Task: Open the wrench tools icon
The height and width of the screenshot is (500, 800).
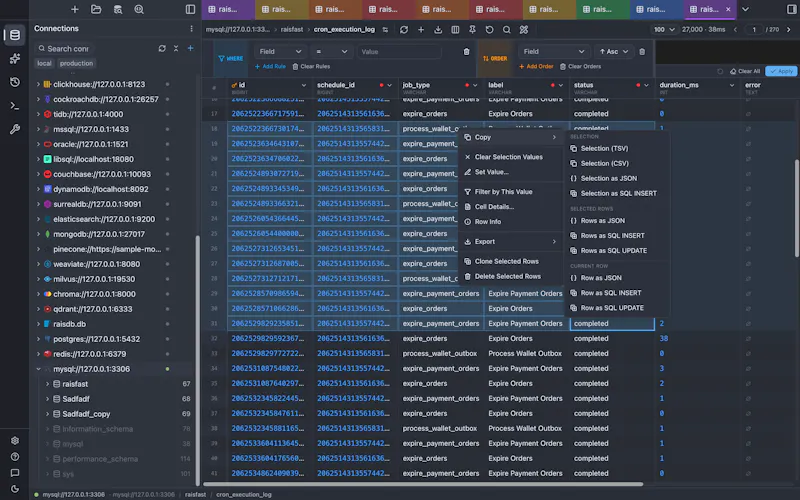Action: tap(14, 130)
